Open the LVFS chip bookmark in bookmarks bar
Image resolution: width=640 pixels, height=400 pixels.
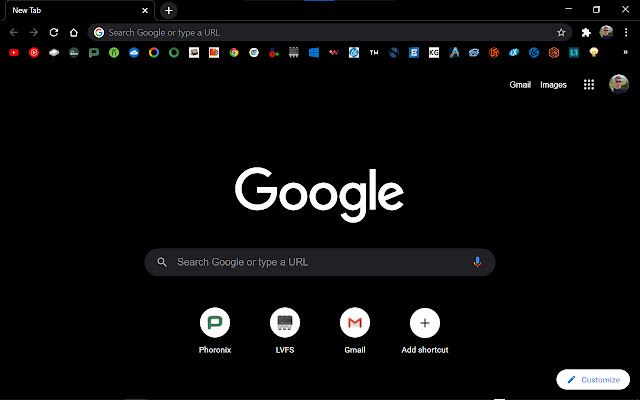point(294,53)
